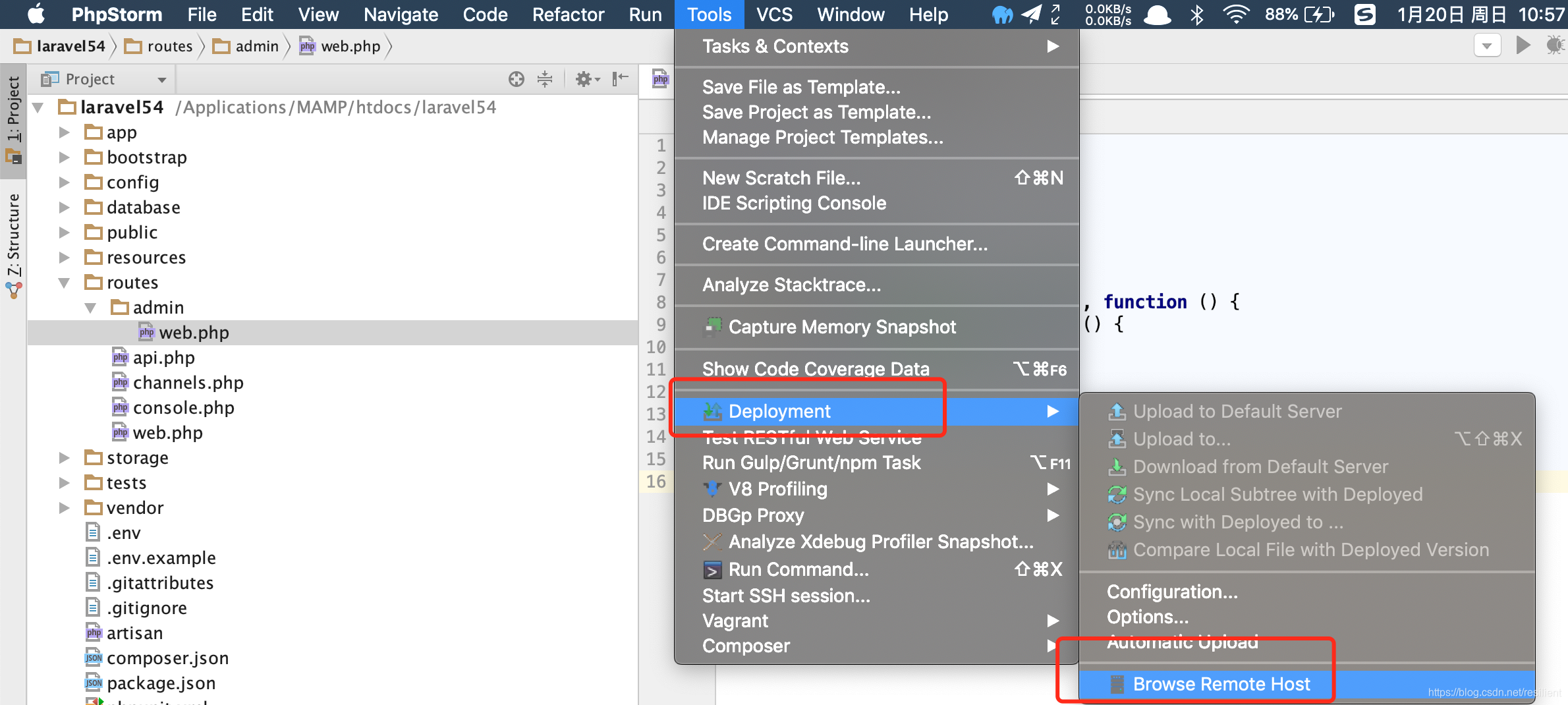Select package.json in project tree
This screenshot has height=705, width=1568.
161,683
